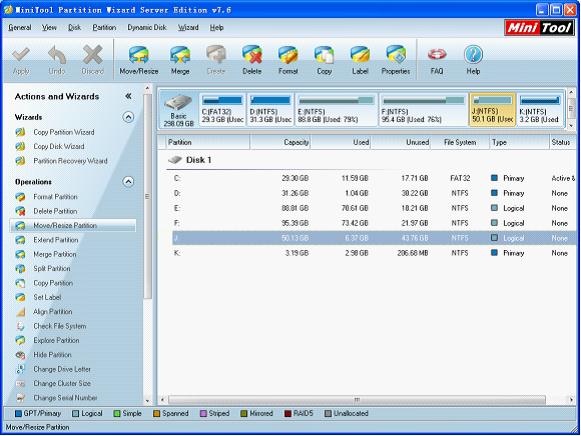Image resolution: width=581 pixels, height=436 pixels.
Task: Sort by the Used column header
Action: [x=340, y=142]
